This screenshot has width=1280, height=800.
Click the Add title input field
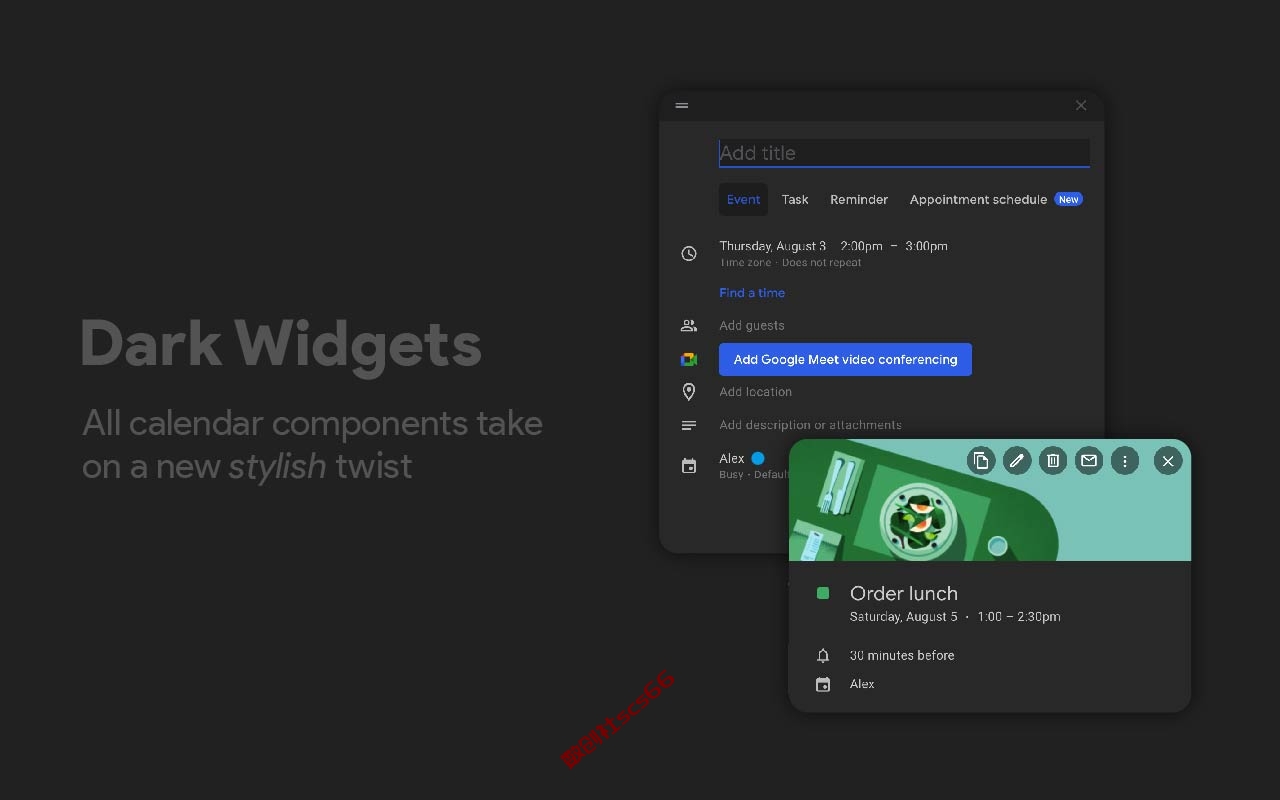click(x=904, y=153)
